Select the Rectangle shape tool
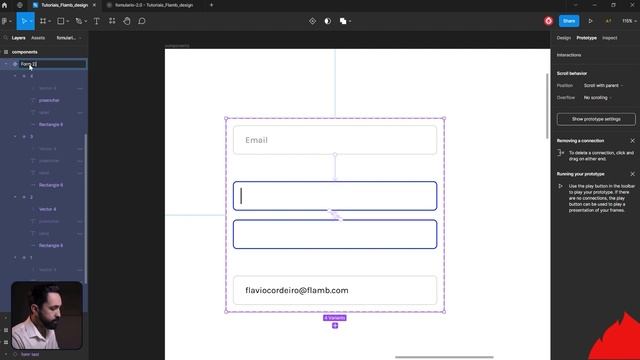Image resolution: width=640 pixels, height=360 pixels. pyautogui.click(x=61, y=21)
